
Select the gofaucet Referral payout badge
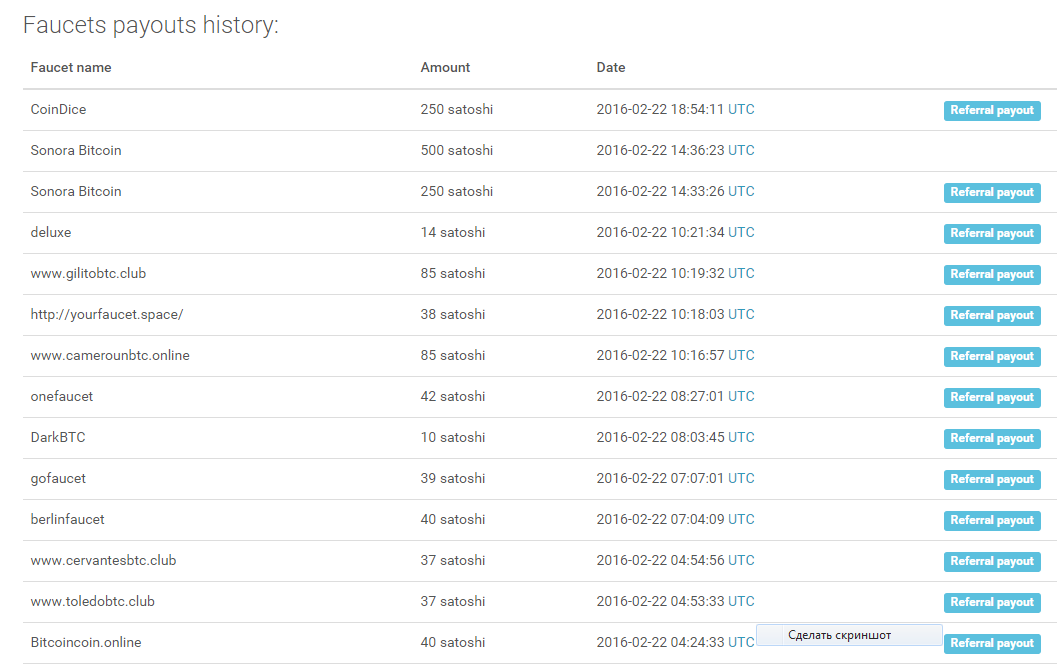click(992, 479)
